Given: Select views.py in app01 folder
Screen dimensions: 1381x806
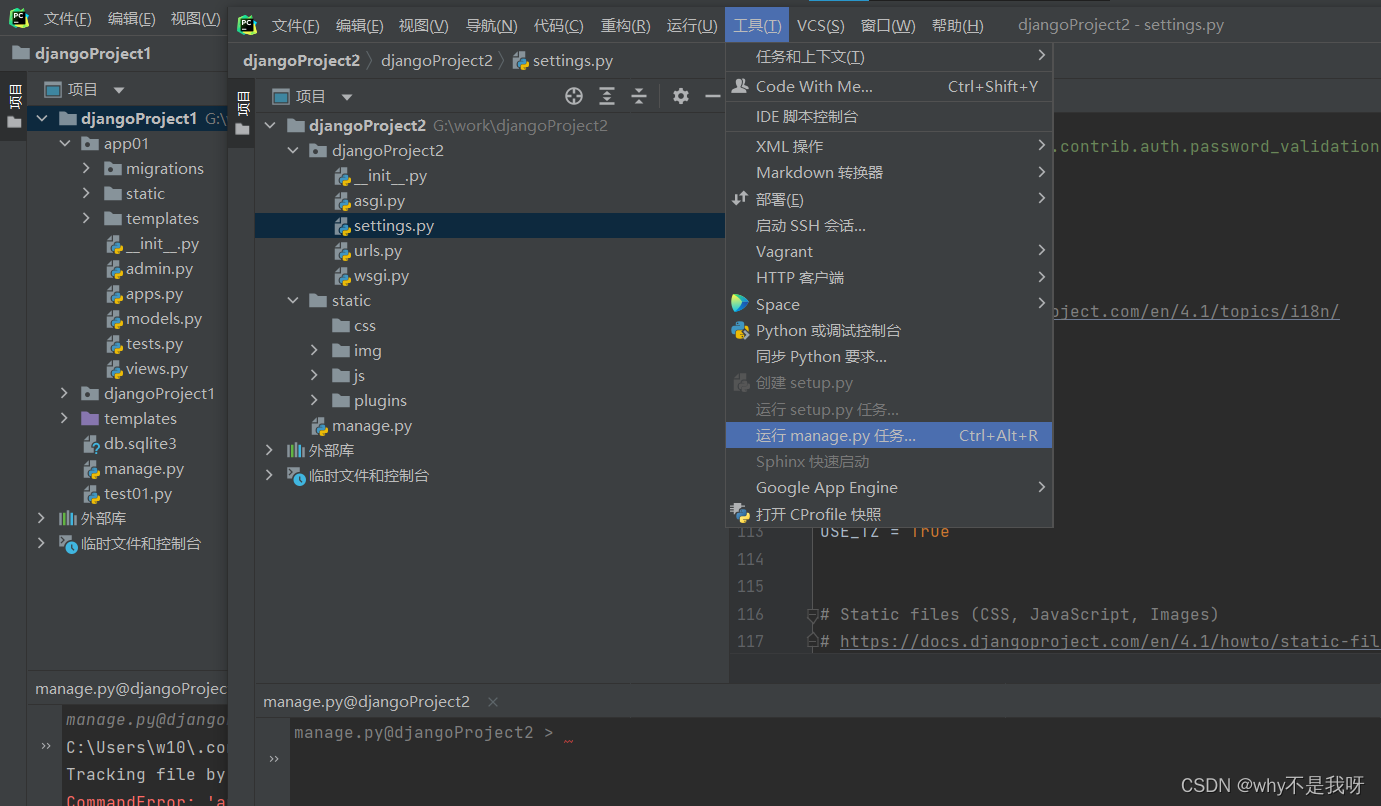Looking at the screenshot, I should pyautogui.click(x=157, y=369).
